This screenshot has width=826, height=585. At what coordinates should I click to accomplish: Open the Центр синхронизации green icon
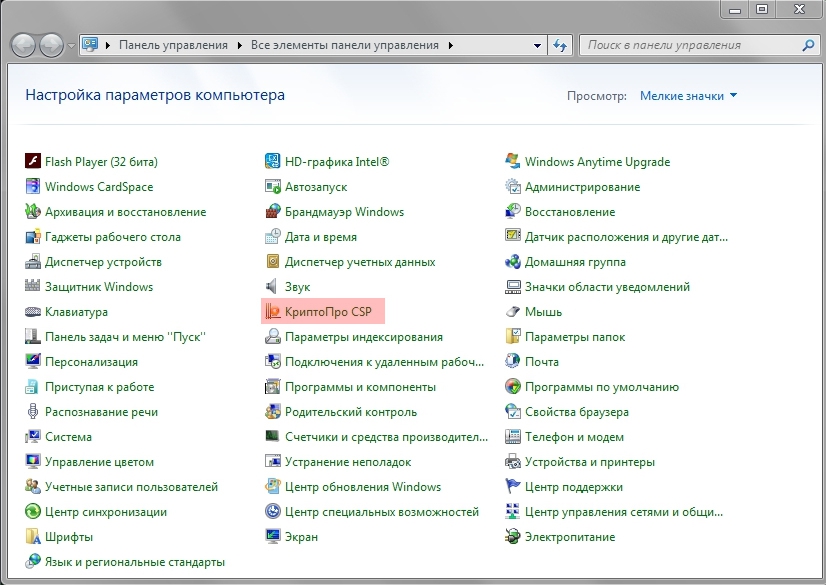click(x=33, y=511)
